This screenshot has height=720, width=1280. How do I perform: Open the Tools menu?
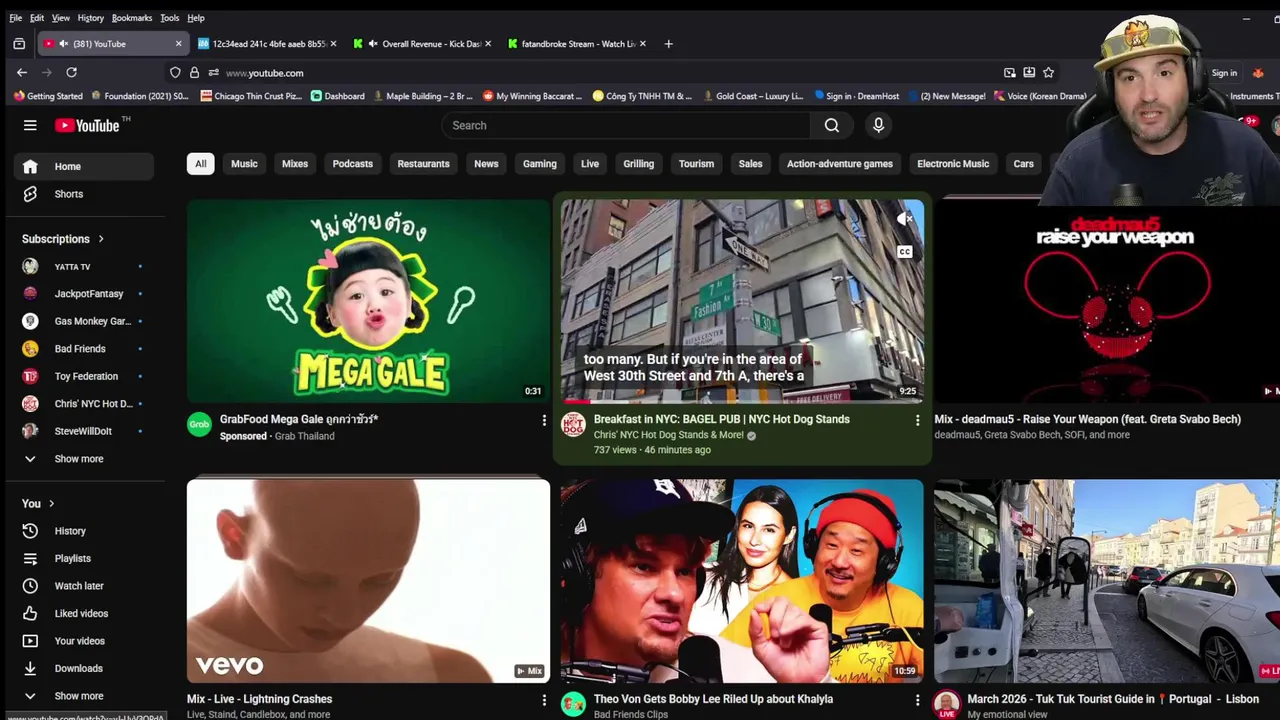169,18
